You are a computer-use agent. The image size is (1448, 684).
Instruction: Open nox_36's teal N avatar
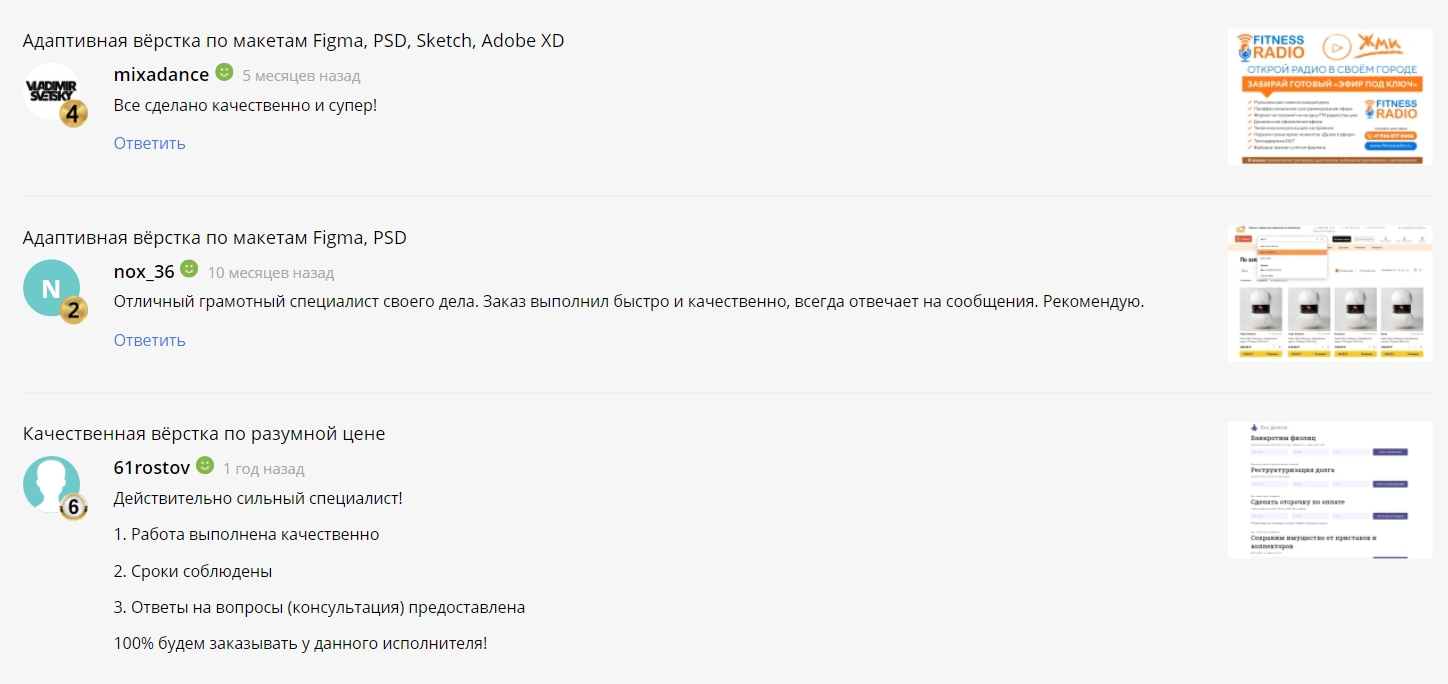click(x=48, y=288)
